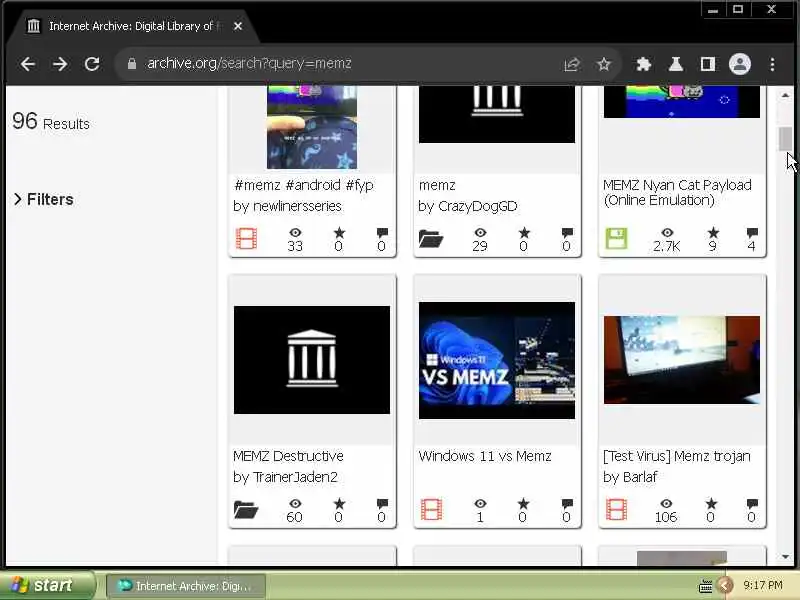Screen dimensions: 800x600
Task: Click the views eye icon on #memz #android card
Action: pos(295,233)
